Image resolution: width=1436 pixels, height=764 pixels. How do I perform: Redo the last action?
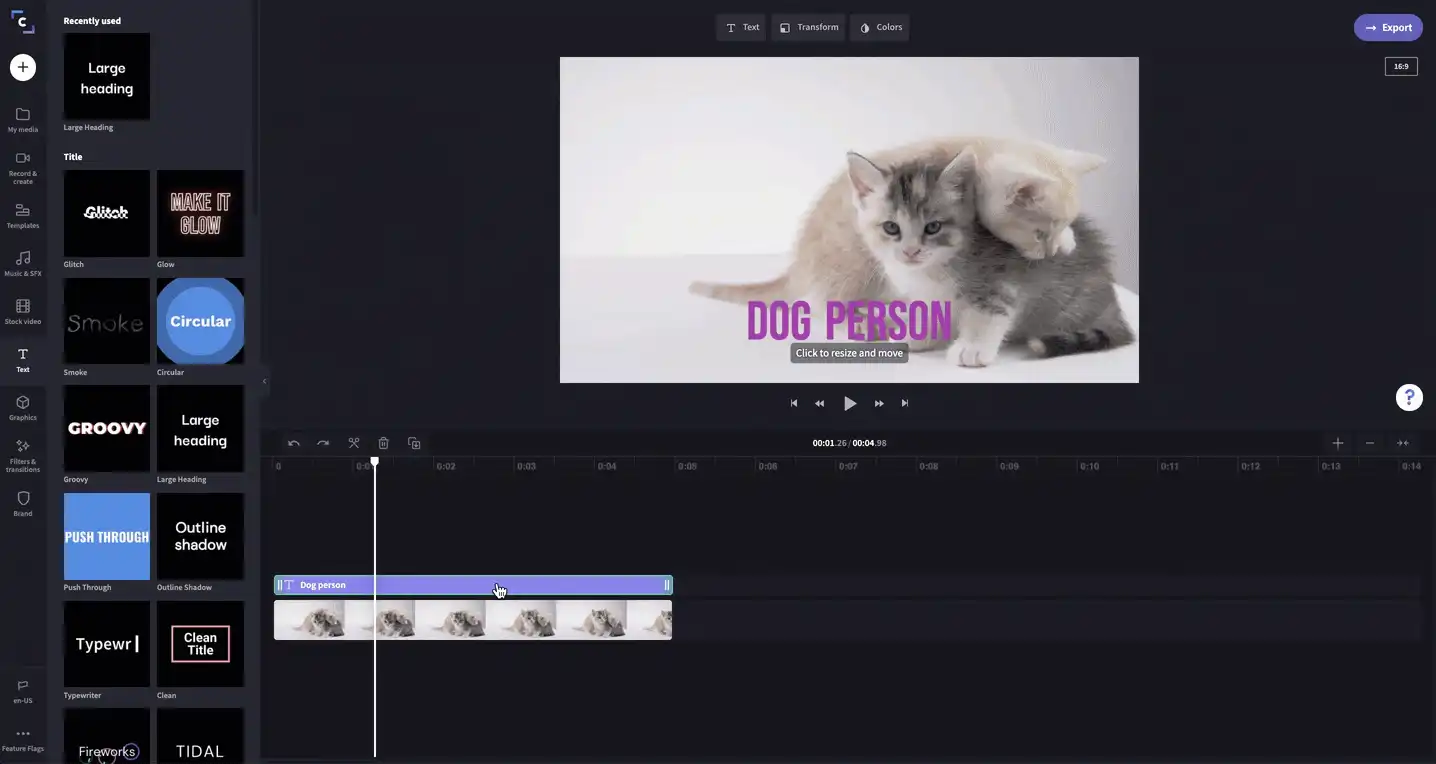tap(323, 443)
